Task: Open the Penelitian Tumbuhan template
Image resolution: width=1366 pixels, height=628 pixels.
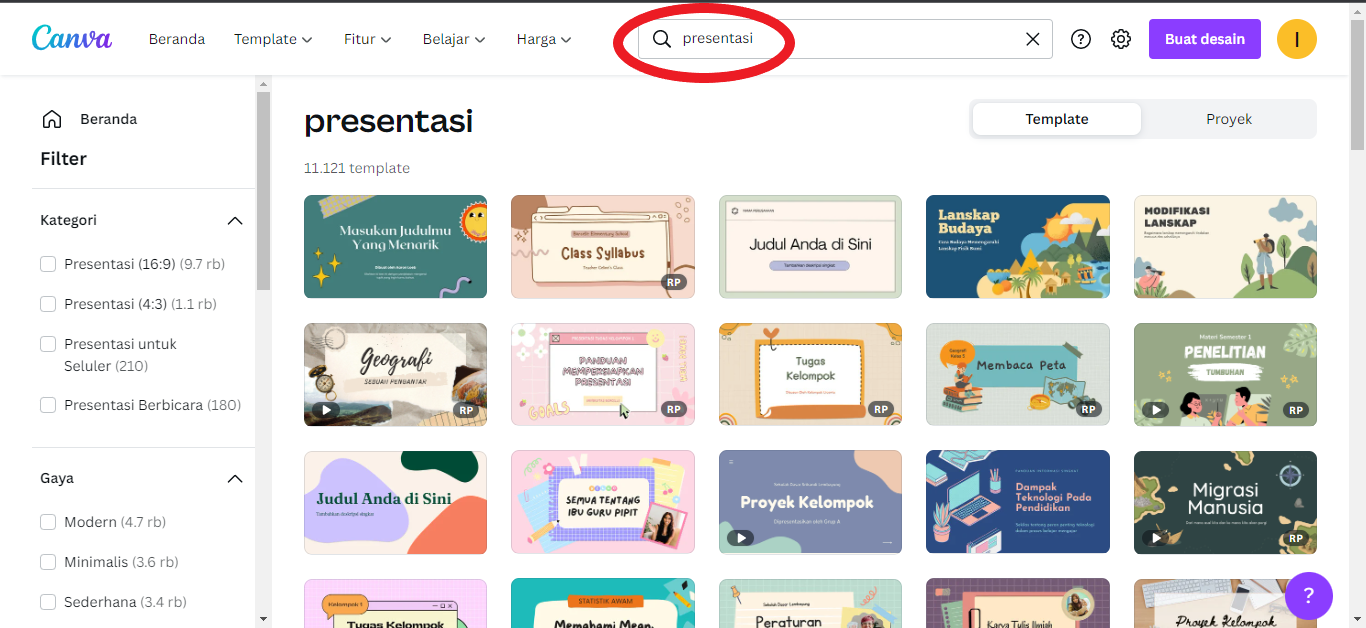Action: pyautogui.click(x=1225, y=374)
